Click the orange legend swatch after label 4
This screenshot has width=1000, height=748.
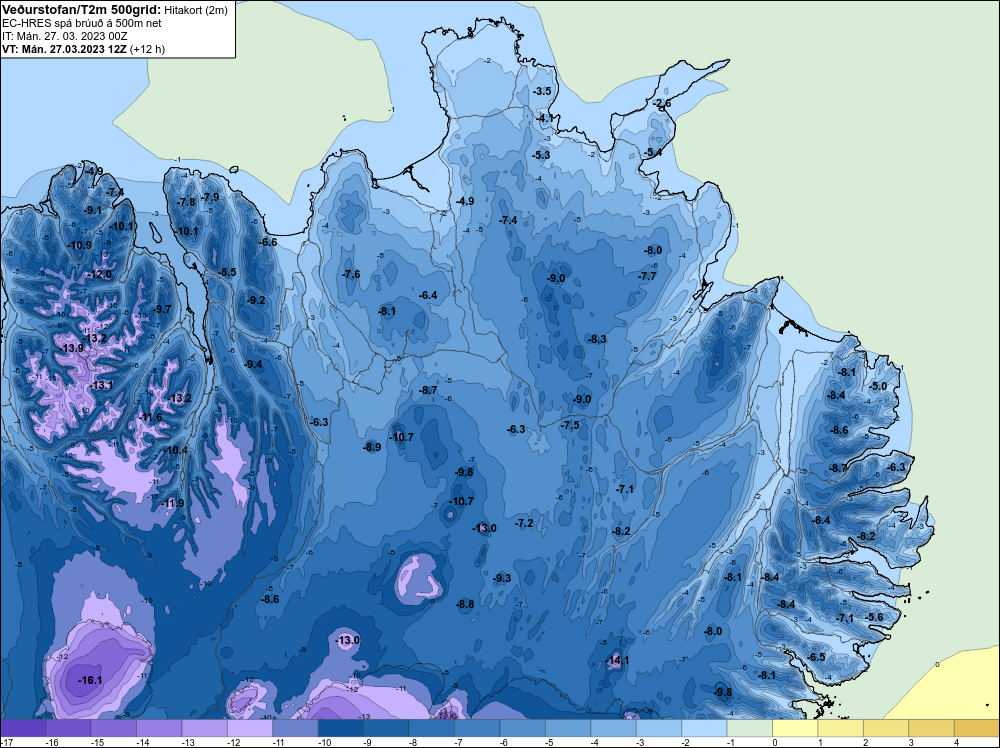point(977,728)
